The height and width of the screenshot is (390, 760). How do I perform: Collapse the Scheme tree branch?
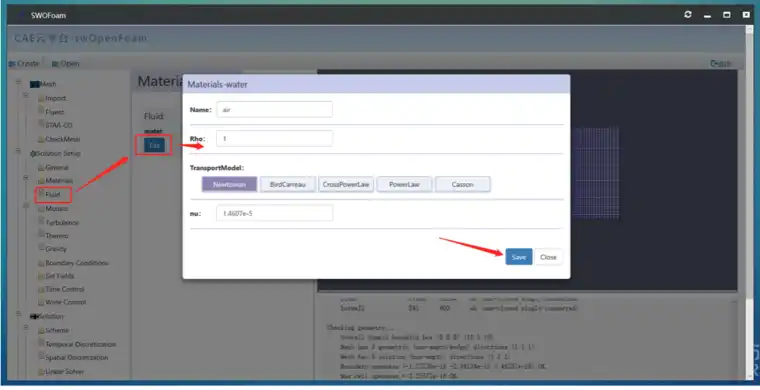pyautogui.click(x=26, y=328)
